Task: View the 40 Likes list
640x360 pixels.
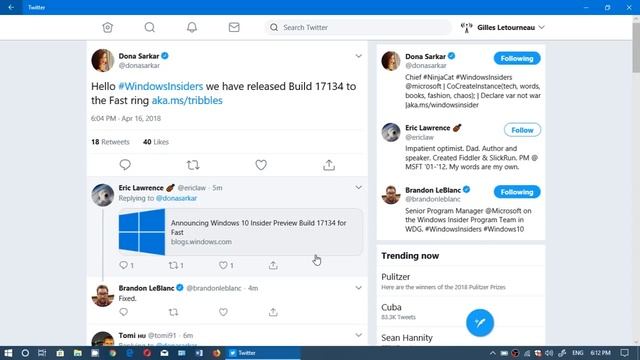Action: click(156, 142)
